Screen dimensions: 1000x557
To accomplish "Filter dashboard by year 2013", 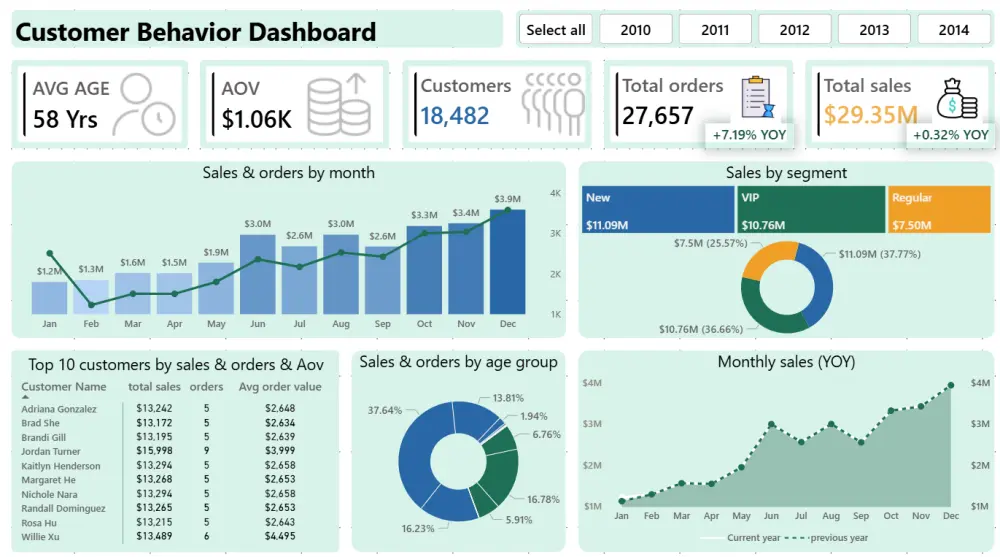I will [x=874, y=30].
